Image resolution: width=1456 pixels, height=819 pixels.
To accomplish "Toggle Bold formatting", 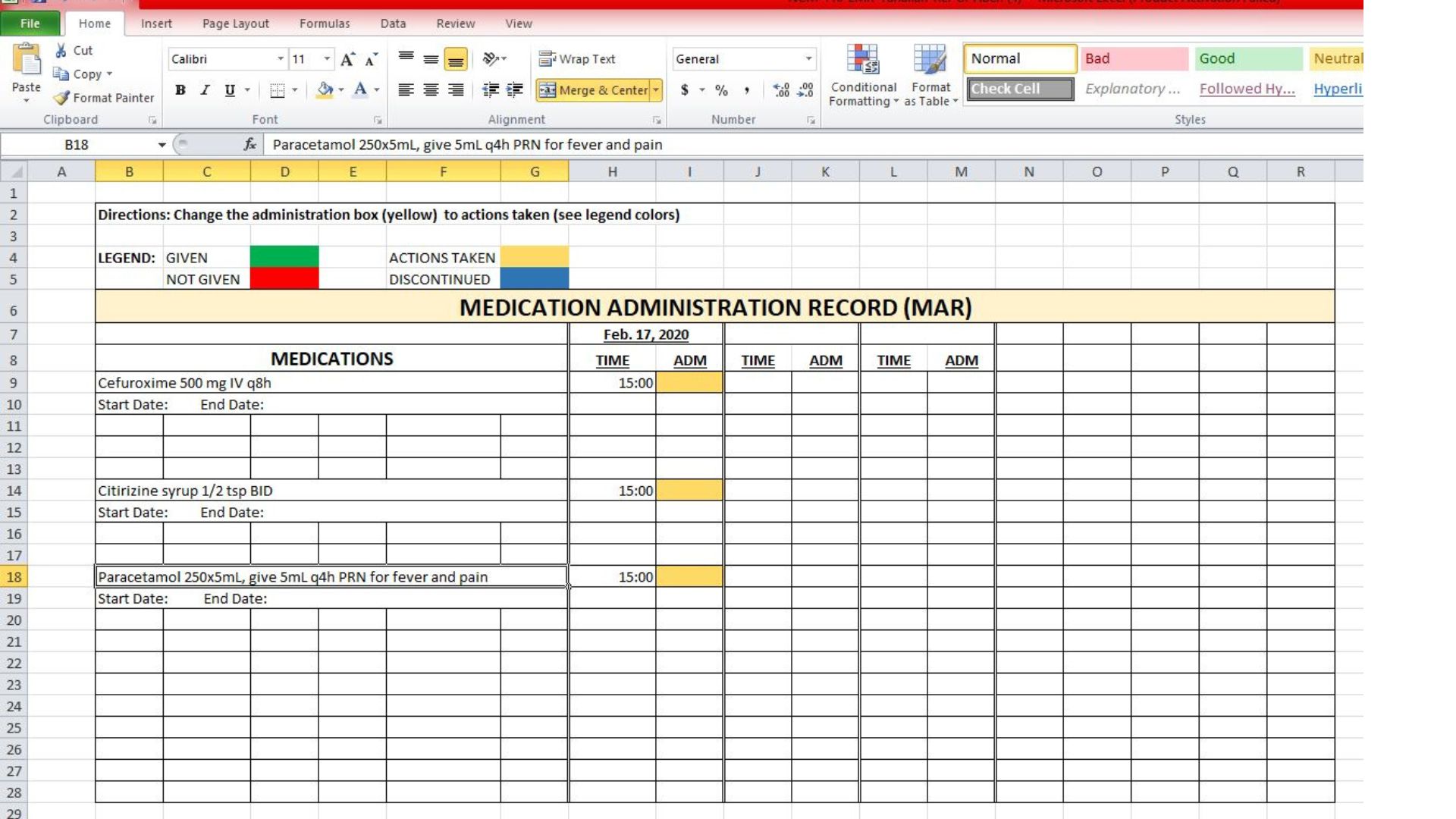I will coord(180,89).
